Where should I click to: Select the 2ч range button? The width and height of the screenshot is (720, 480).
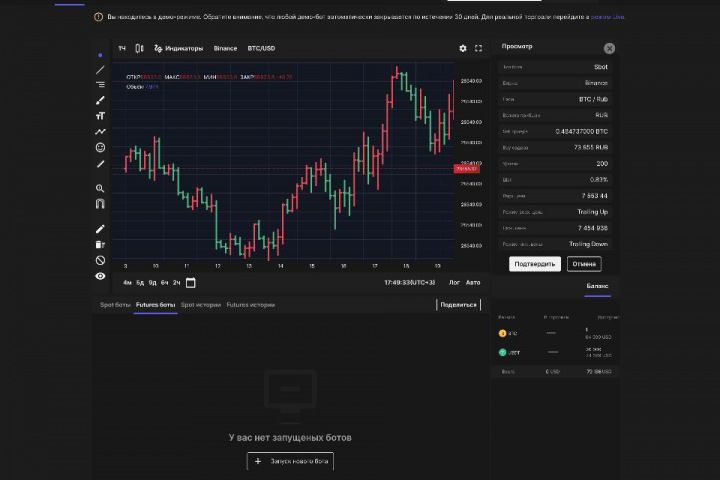177,283
